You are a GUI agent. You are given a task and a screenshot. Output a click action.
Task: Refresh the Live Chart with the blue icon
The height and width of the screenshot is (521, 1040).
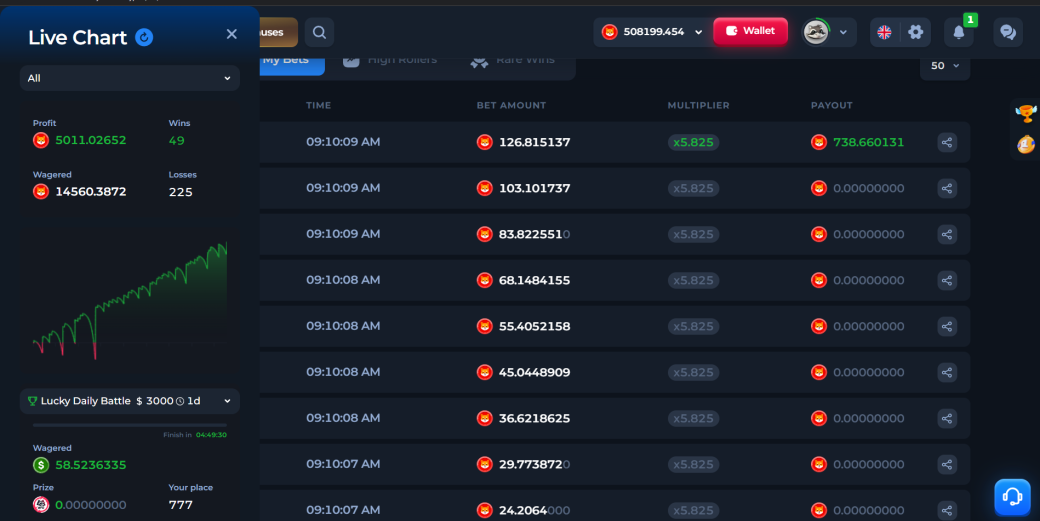(x=144, y=37)
